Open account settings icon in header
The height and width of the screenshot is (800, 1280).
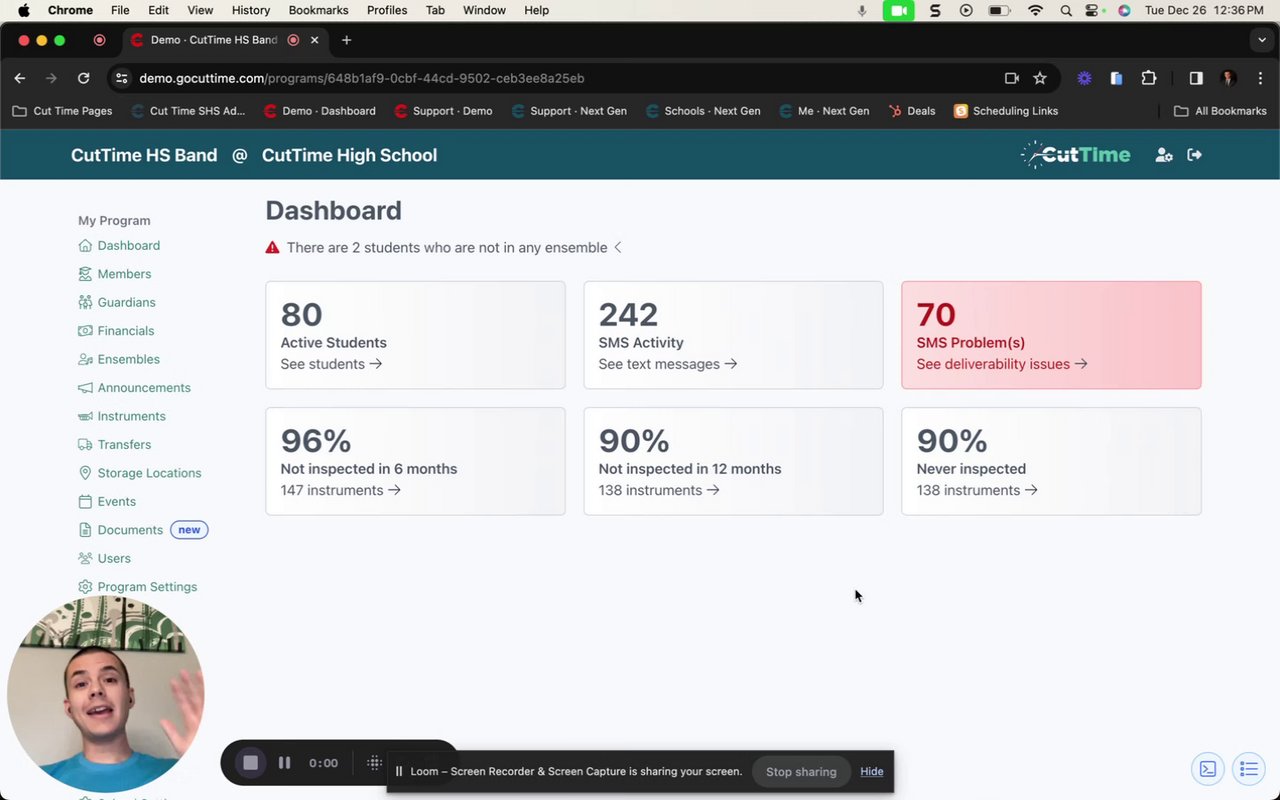tap(1164, 155)
